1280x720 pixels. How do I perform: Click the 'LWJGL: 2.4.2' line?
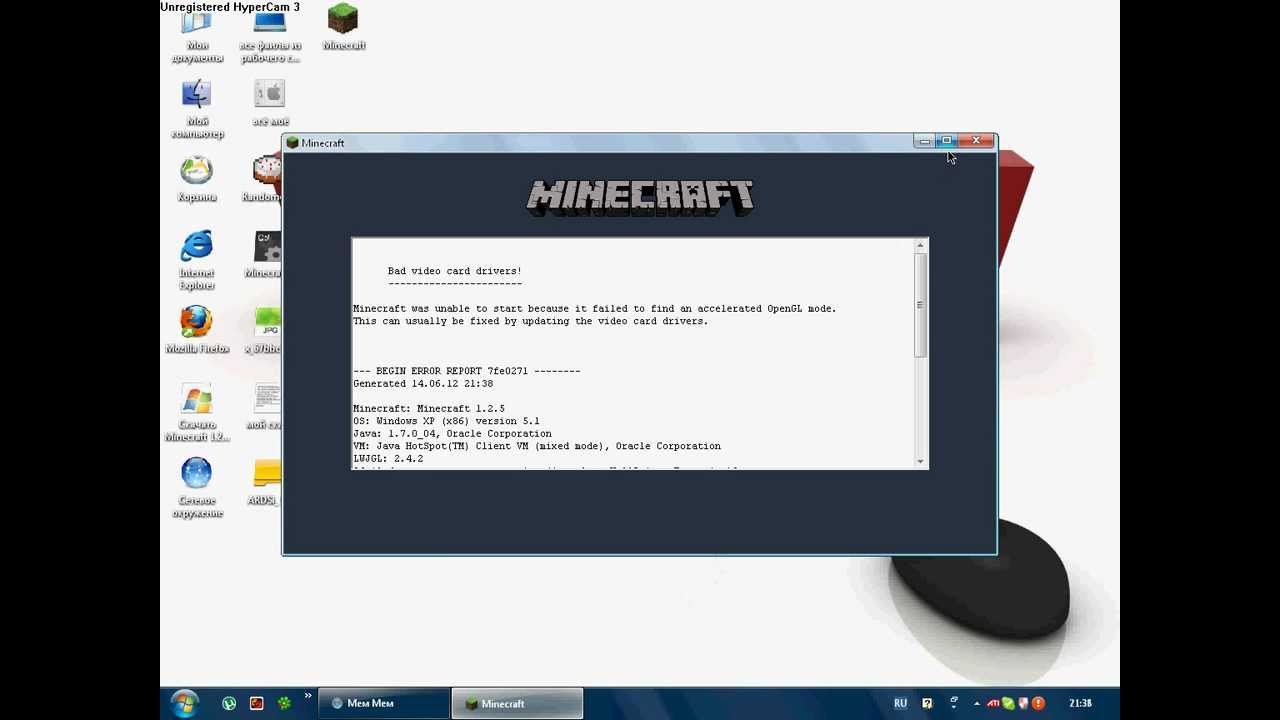point(388,459)
